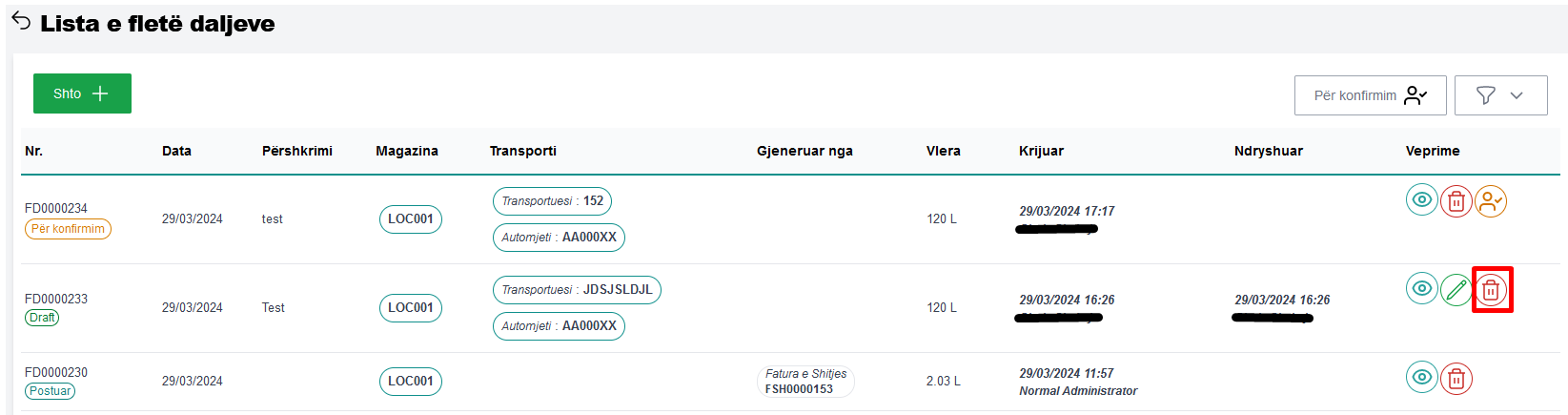The width and height of the screenshot is (1568, 415).
Task: Click the Postuar status badge
Action: [50, 391]
